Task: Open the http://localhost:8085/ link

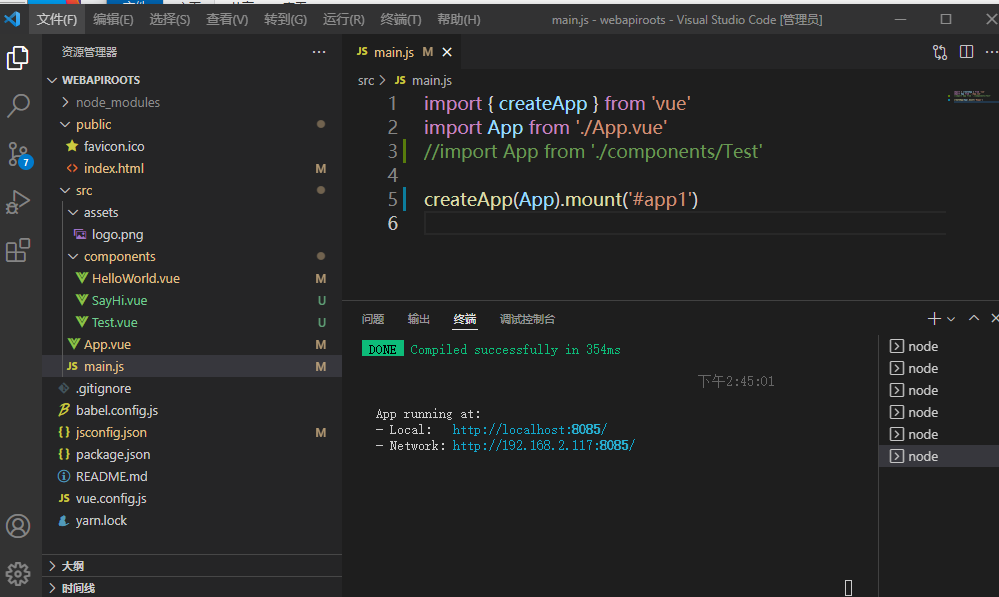Action: point(529,429)
